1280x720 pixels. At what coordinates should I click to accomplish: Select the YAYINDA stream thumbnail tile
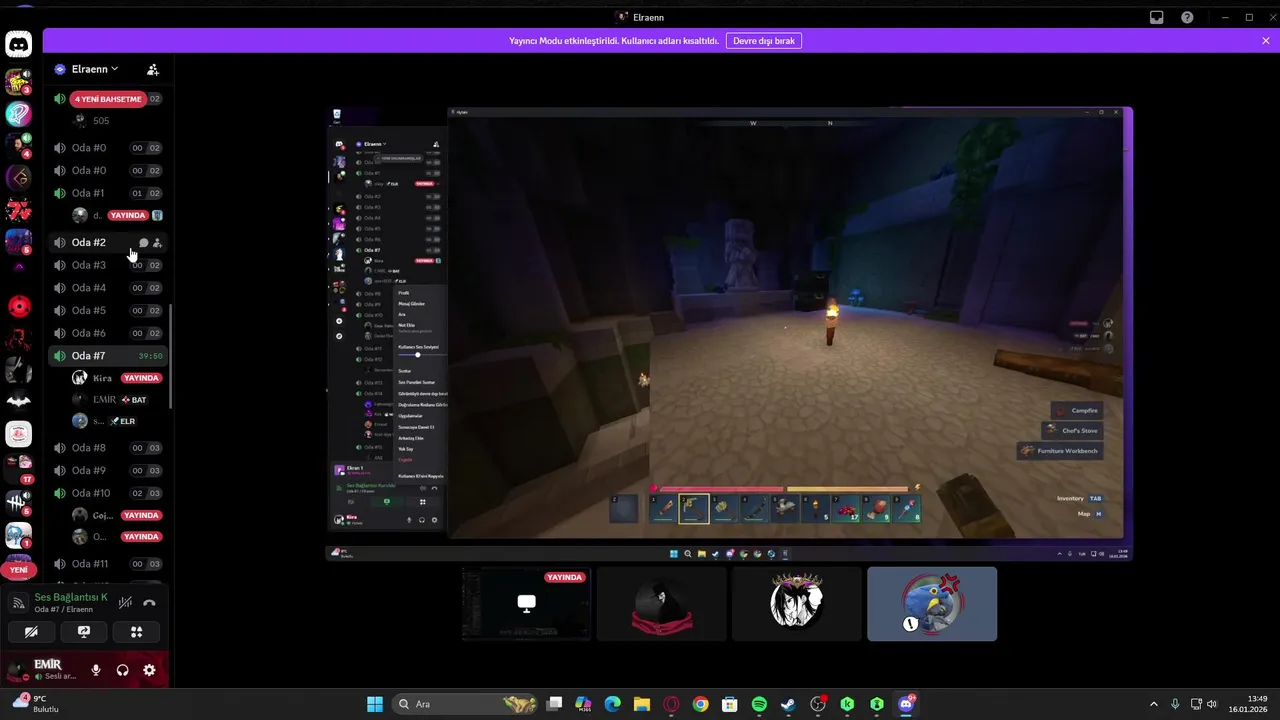[x=526, y=604]
